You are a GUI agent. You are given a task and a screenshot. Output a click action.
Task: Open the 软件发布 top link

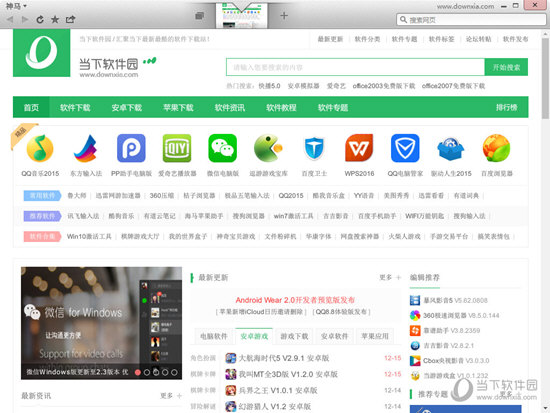point(515,39)
